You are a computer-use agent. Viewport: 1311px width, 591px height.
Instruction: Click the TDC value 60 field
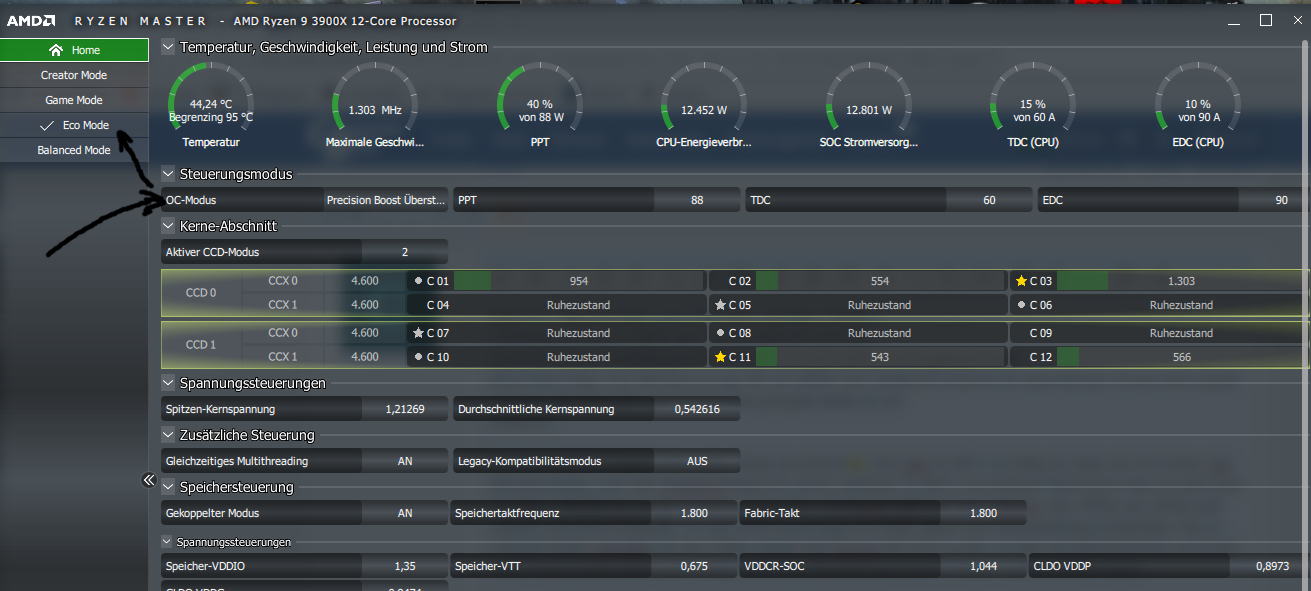click(x=989, y=200)
